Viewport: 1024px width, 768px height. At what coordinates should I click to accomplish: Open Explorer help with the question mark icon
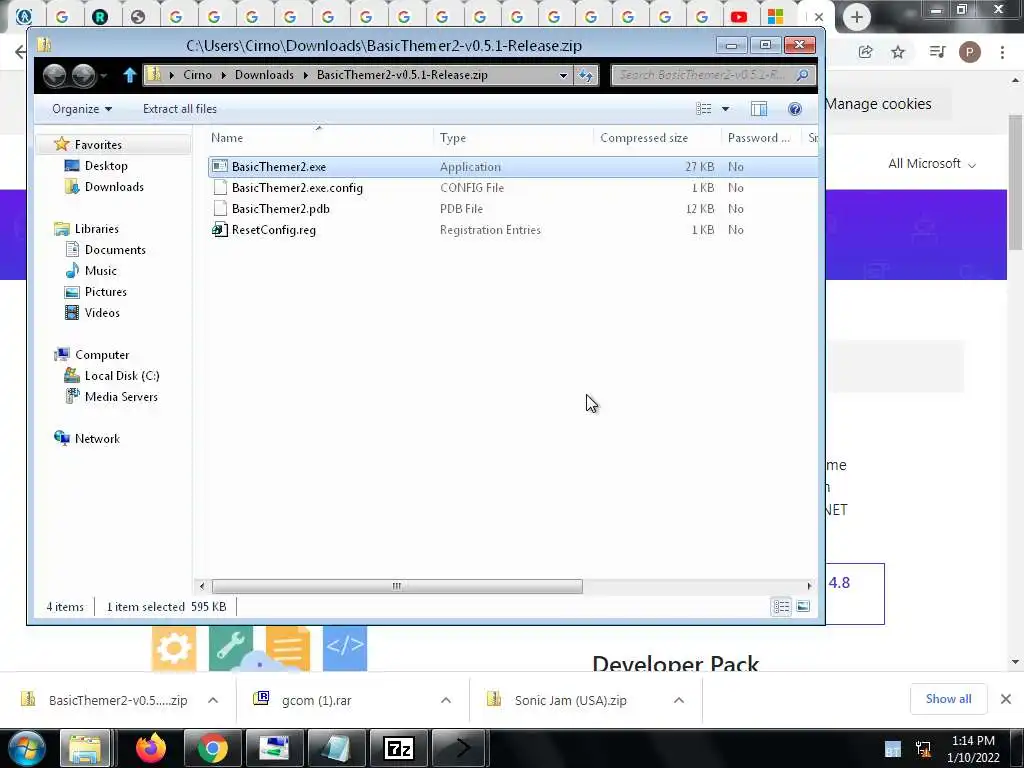point(795,109)
